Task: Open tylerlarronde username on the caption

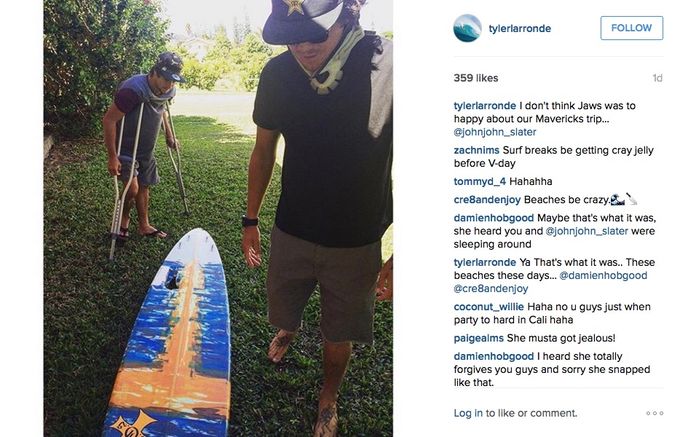Action: pyautogui.click(x=485, y=105)
